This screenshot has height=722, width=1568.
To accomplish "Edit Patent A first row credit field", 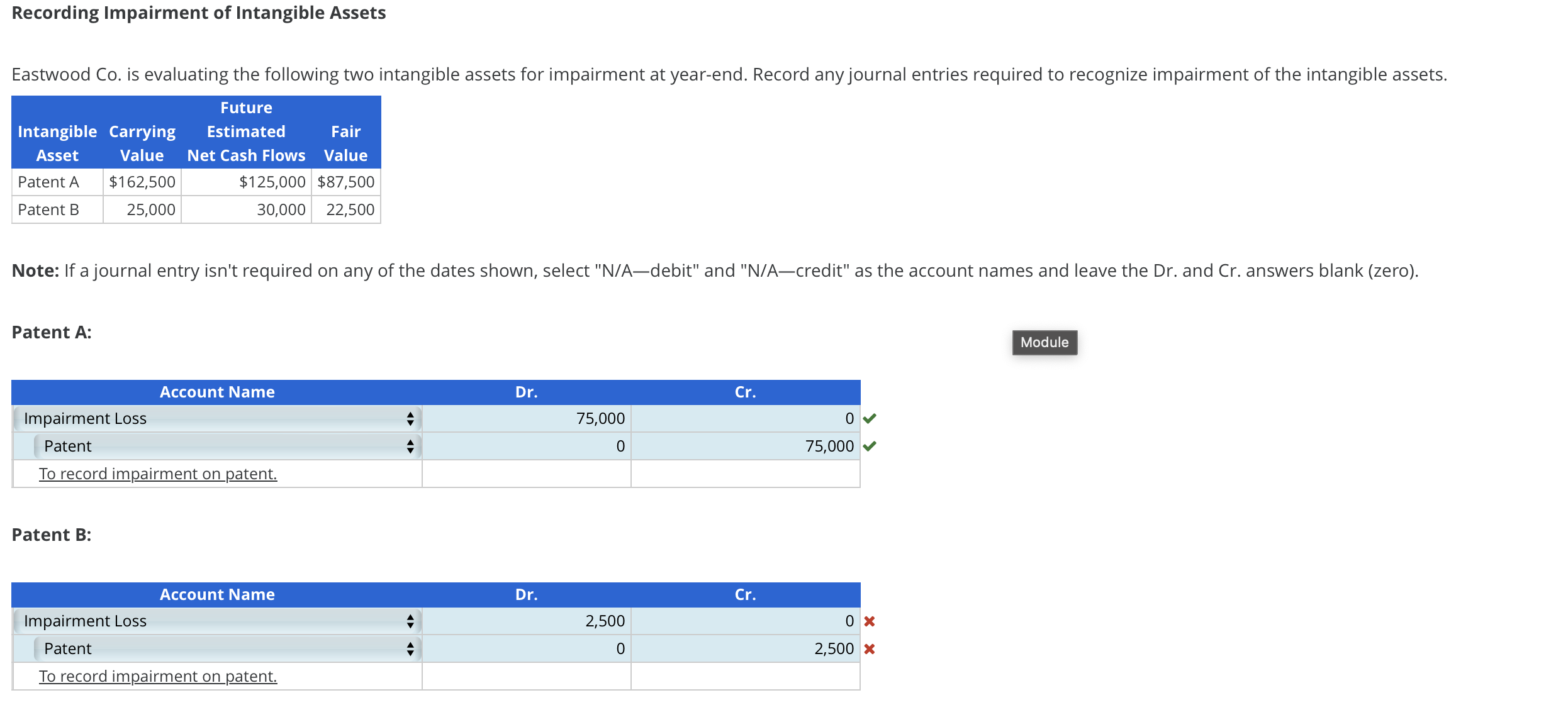I will tap(746, 418).
